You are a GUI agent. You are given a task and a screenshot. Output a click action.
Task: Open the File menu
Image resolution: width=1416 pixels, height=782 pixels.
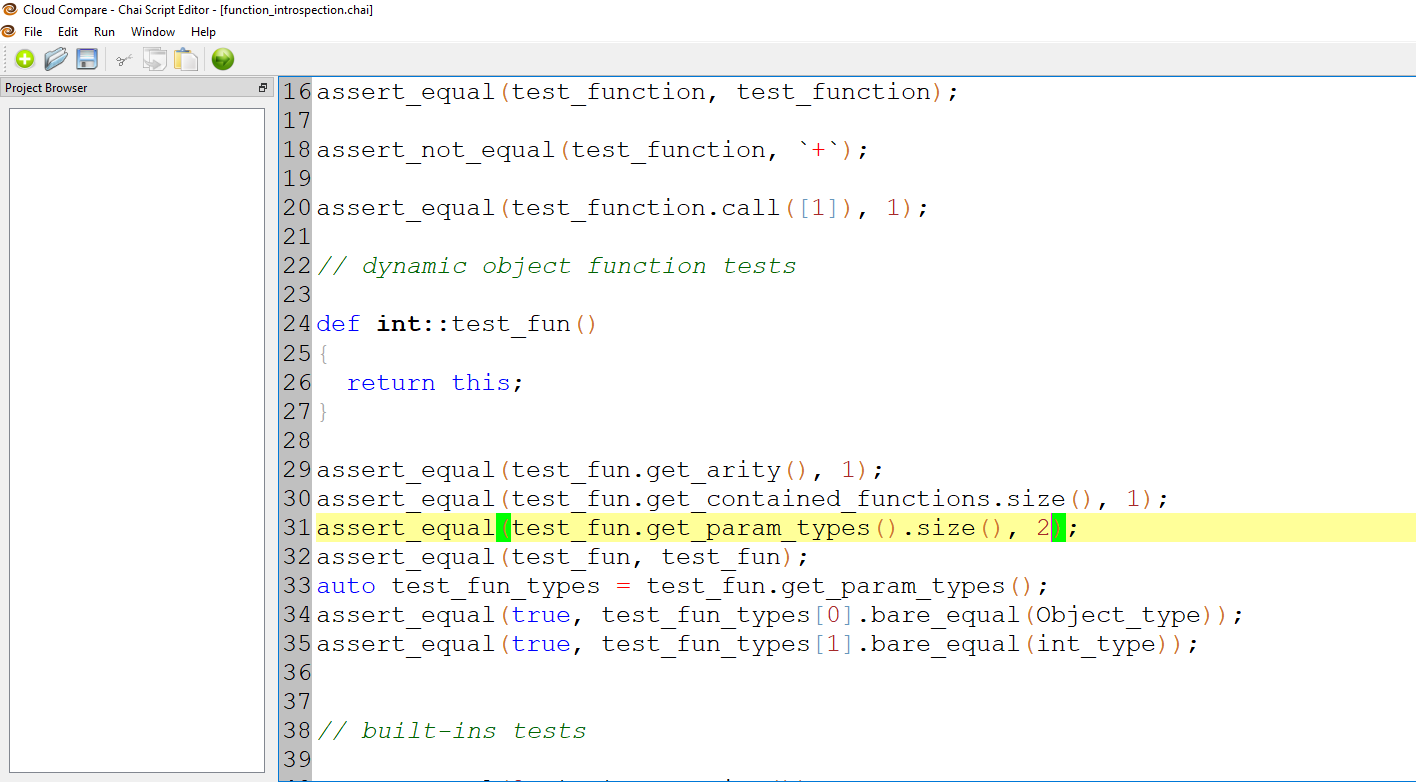[33, 32]
